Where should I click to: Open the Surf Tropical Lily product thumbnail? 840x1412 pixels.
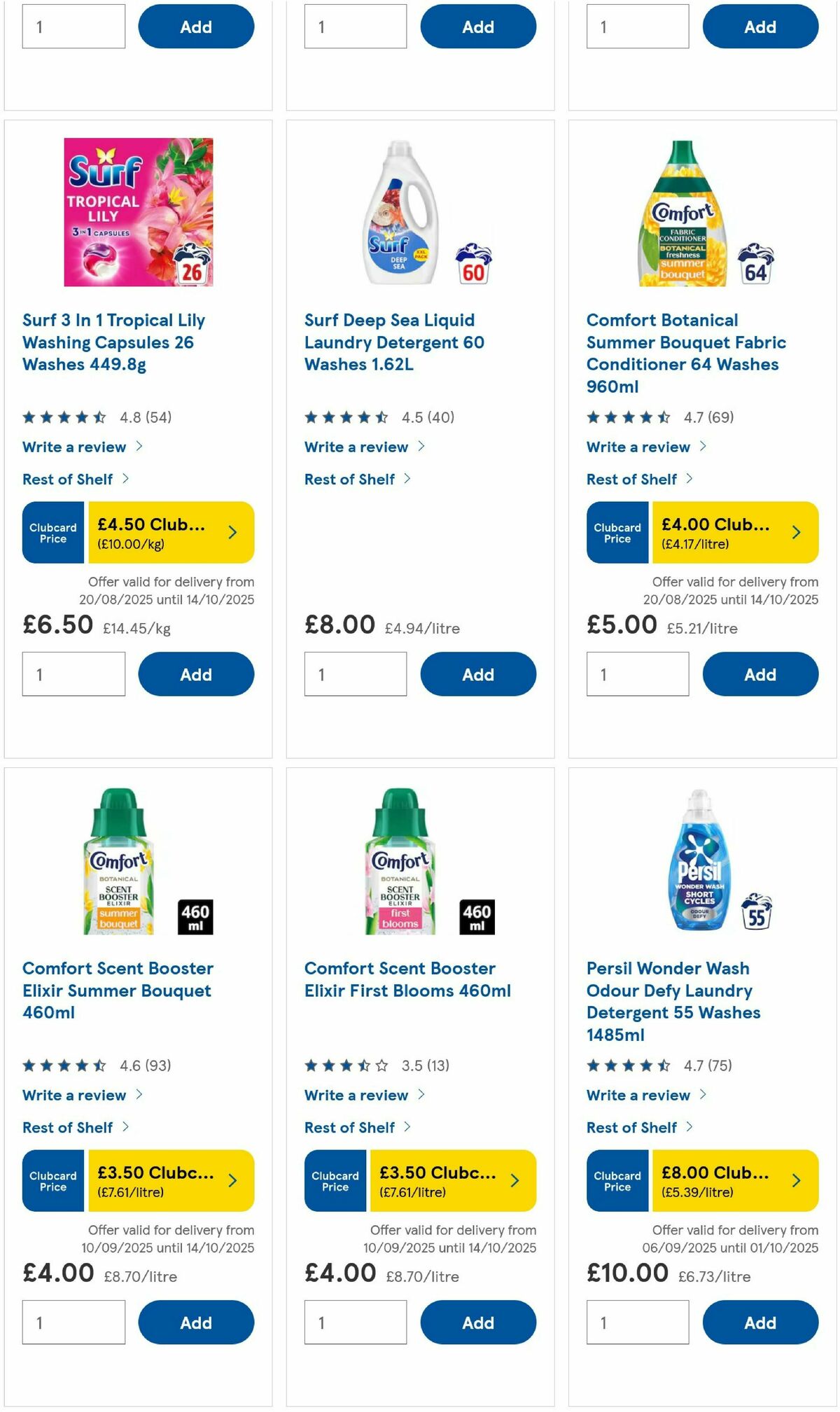(x=137, y=214)
